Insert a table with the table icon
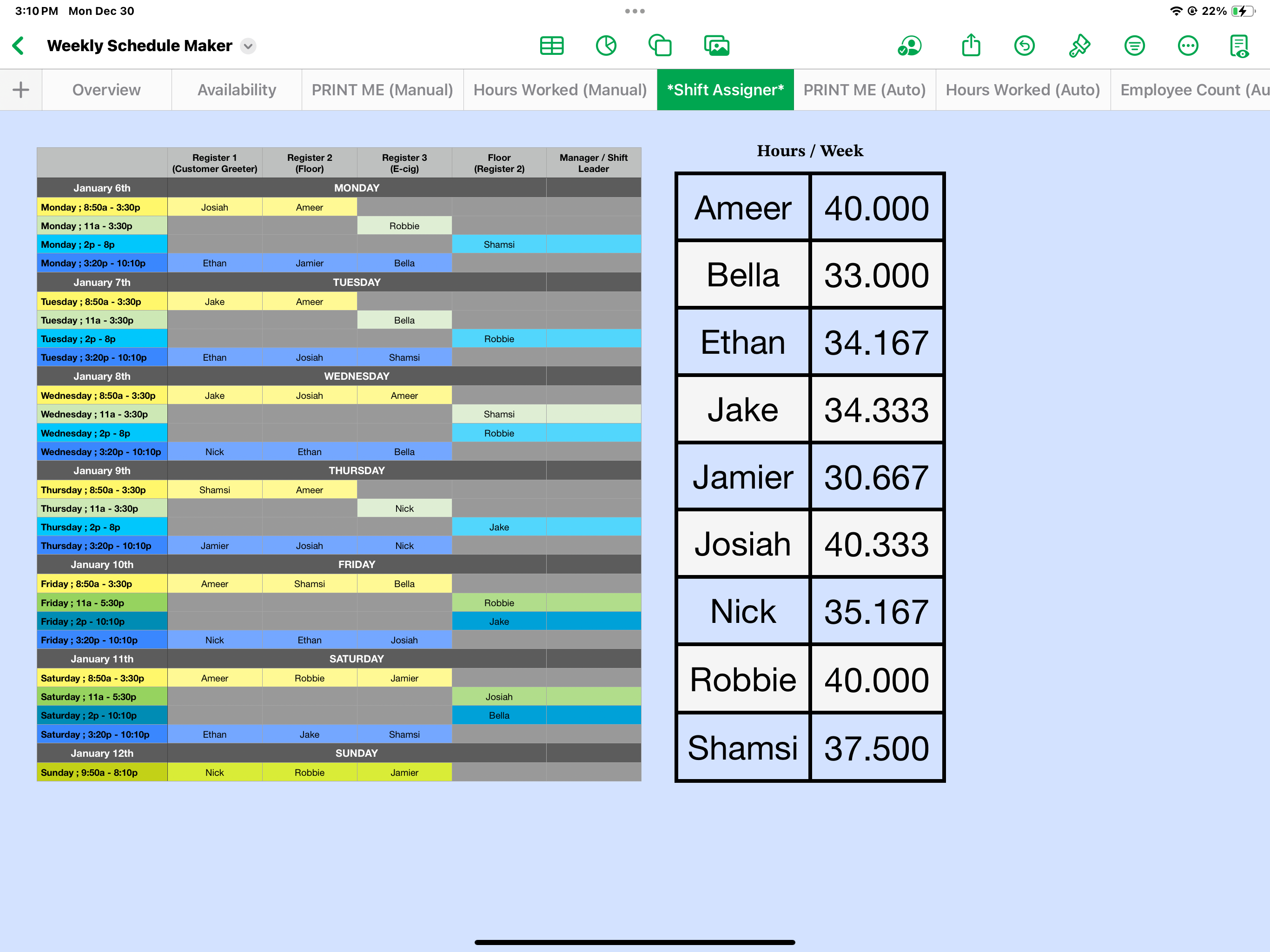 551,46
